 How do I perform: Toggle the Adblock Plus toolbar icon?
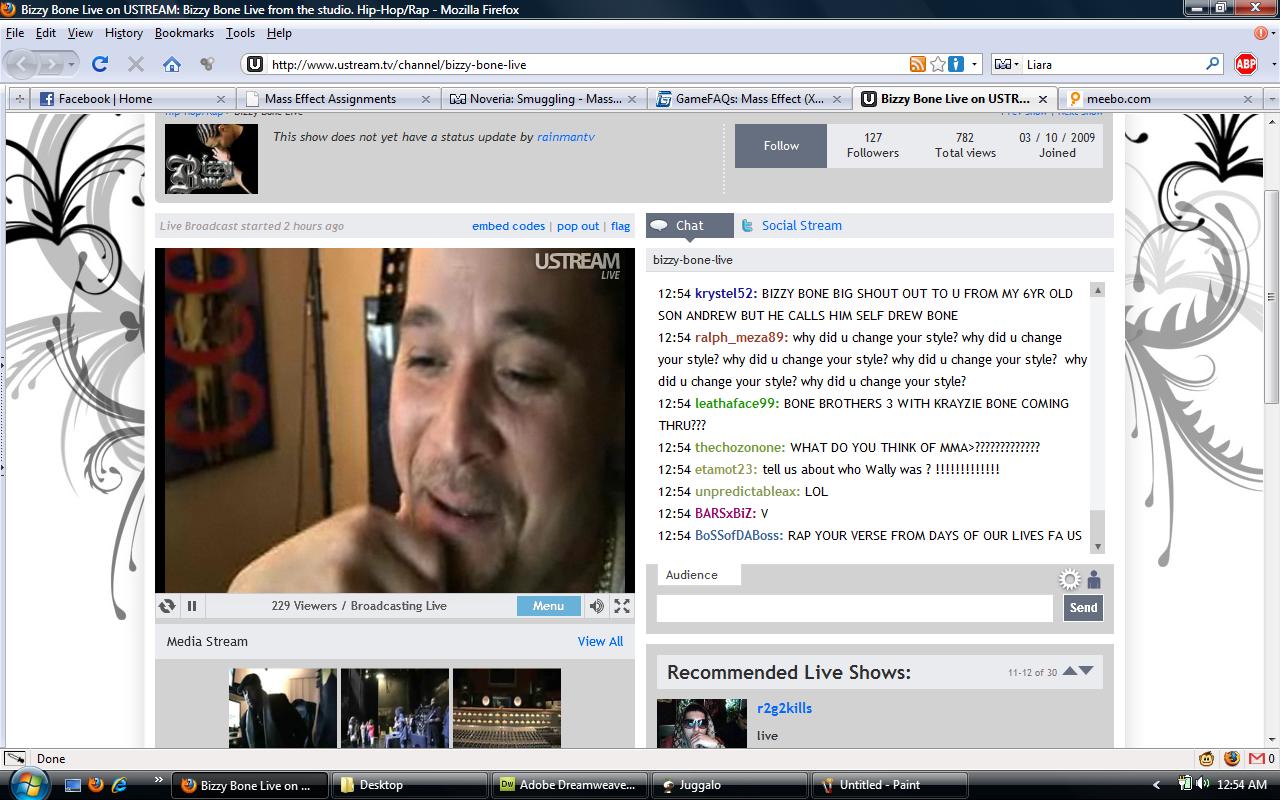(x=1245, y=64)
